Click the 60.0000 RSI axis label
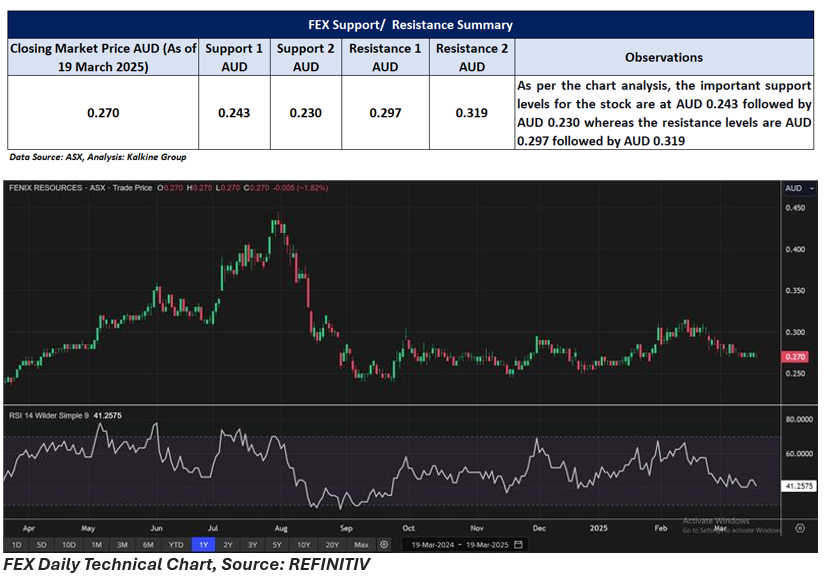This screenshot has width=832, height=577. tap(799, 454)
